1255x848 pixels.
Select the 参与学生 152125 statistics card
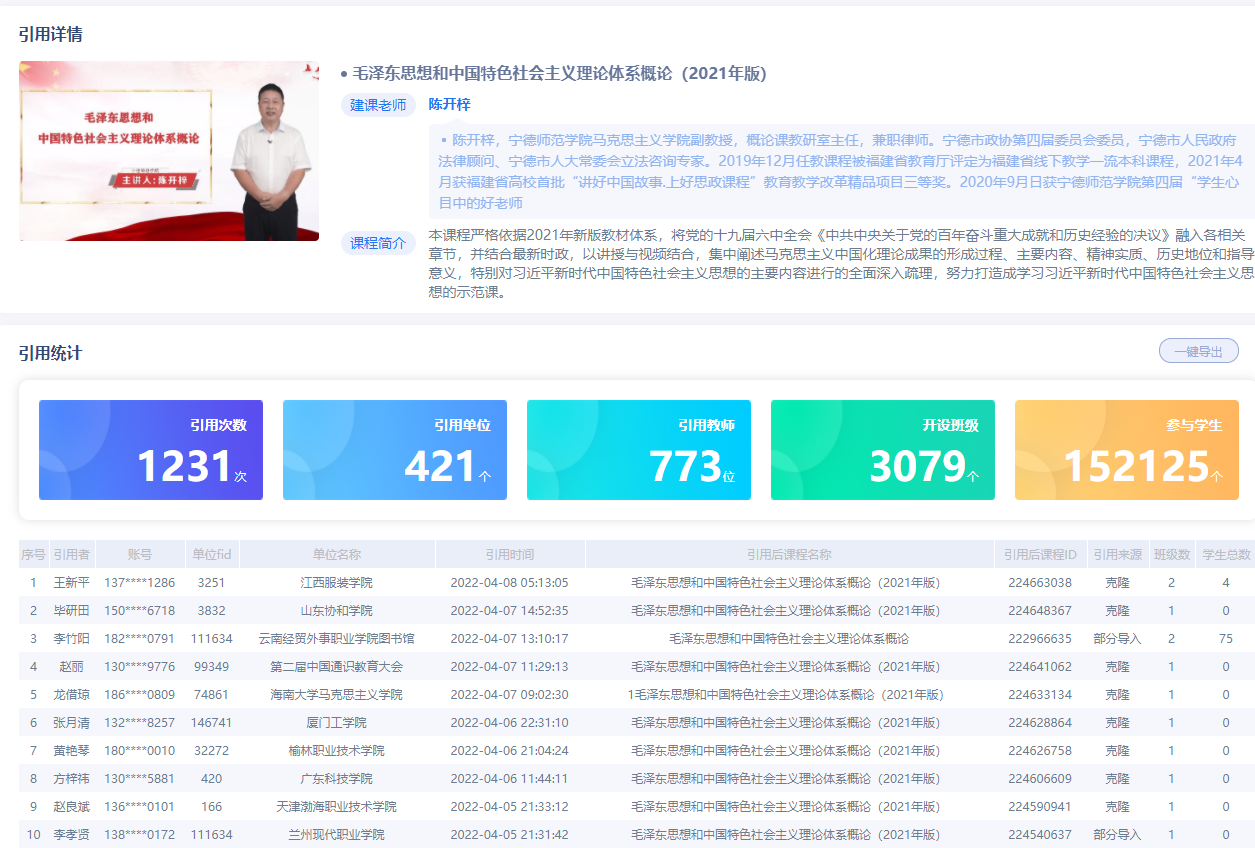1127,450
